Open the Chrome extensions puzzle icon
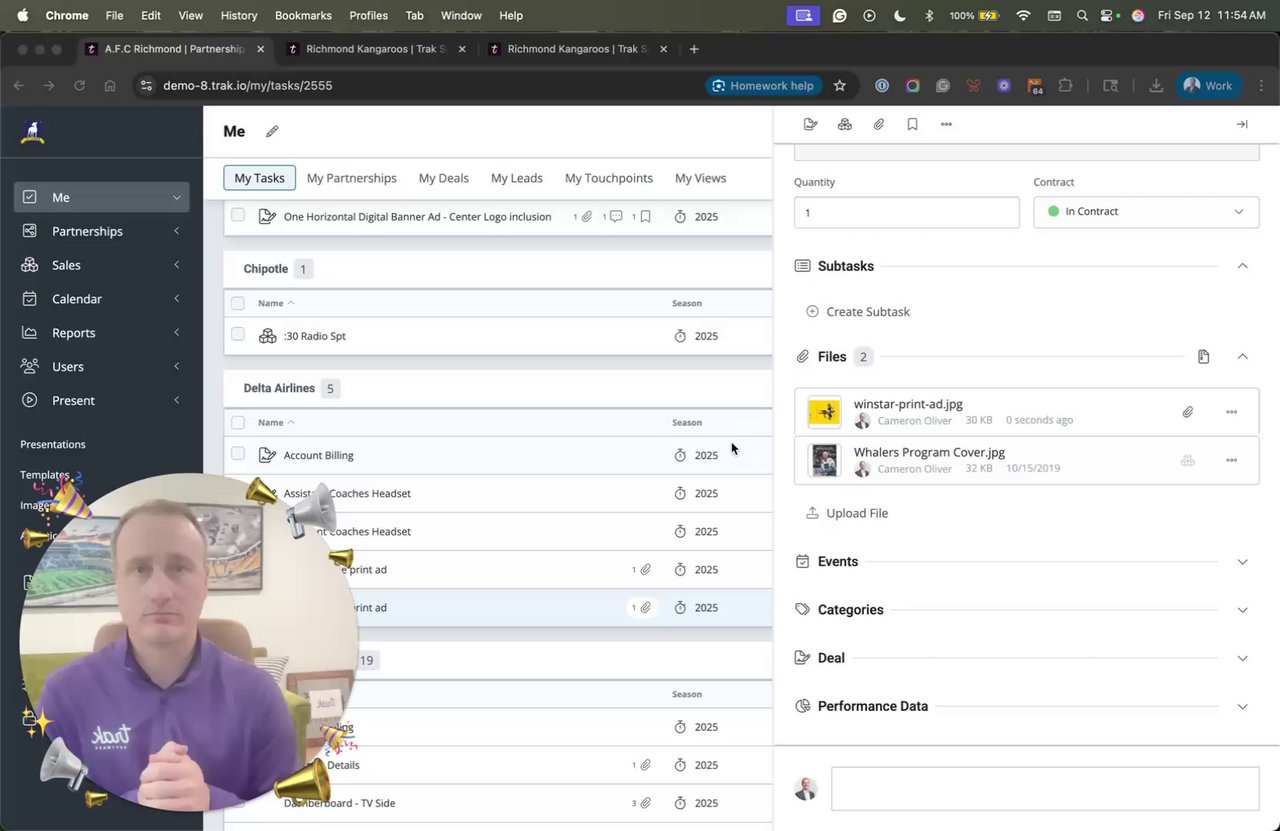 pyautogui.click(x=1066, y=86)
